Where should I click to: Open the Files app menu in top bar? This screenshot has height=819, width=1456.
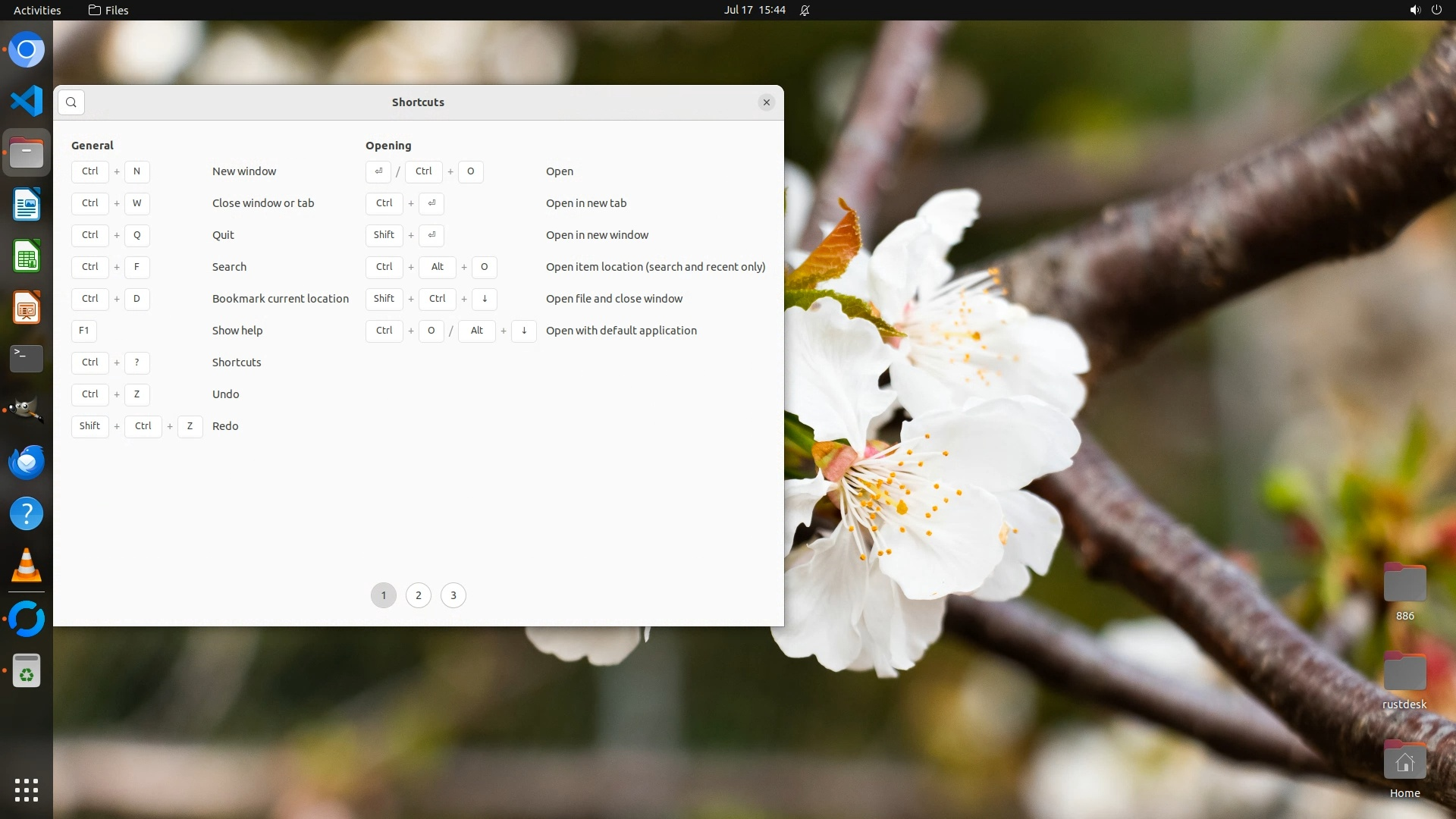coord(108,10)
